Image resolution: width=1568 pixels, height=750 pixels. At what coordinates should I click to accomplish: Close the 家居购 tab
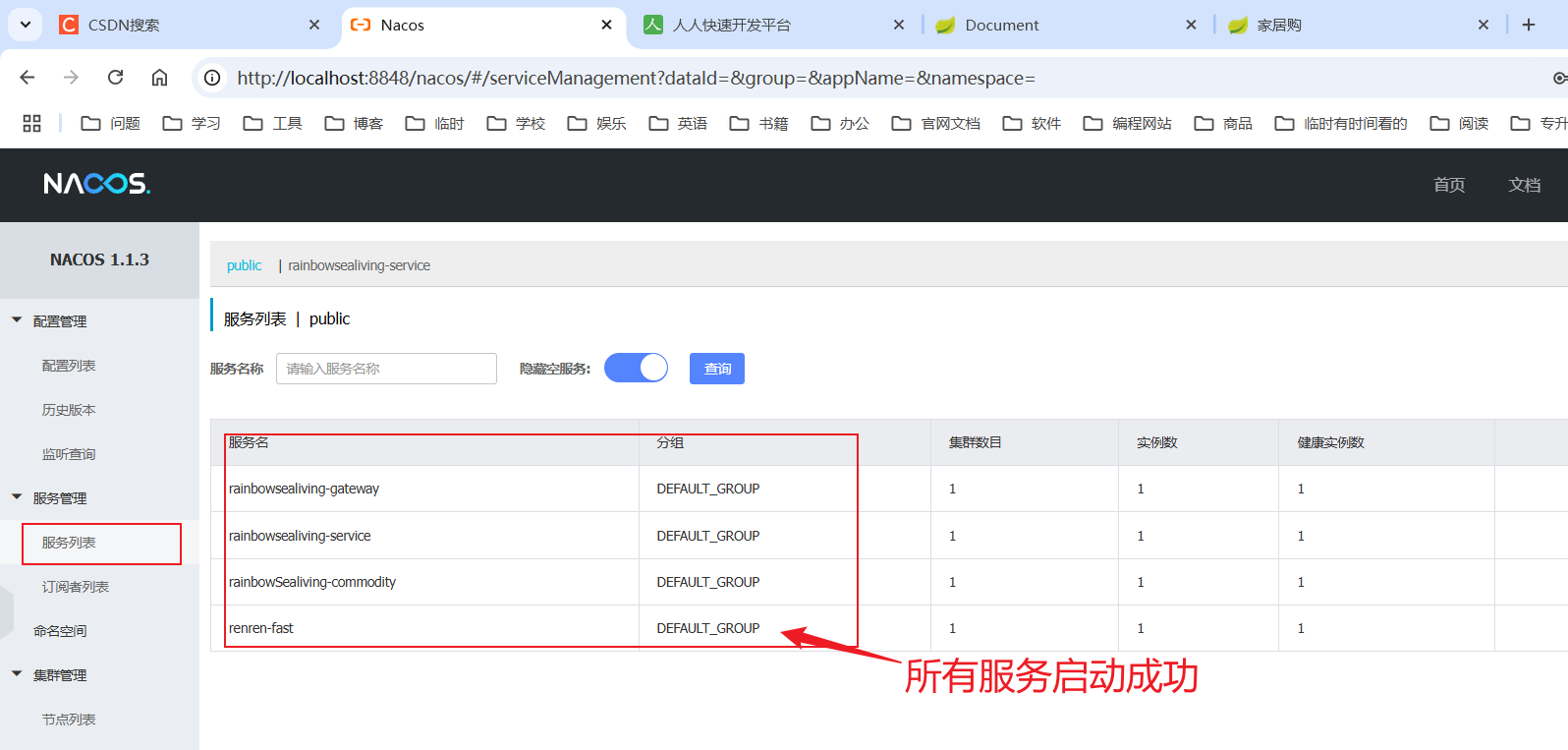1484,25
